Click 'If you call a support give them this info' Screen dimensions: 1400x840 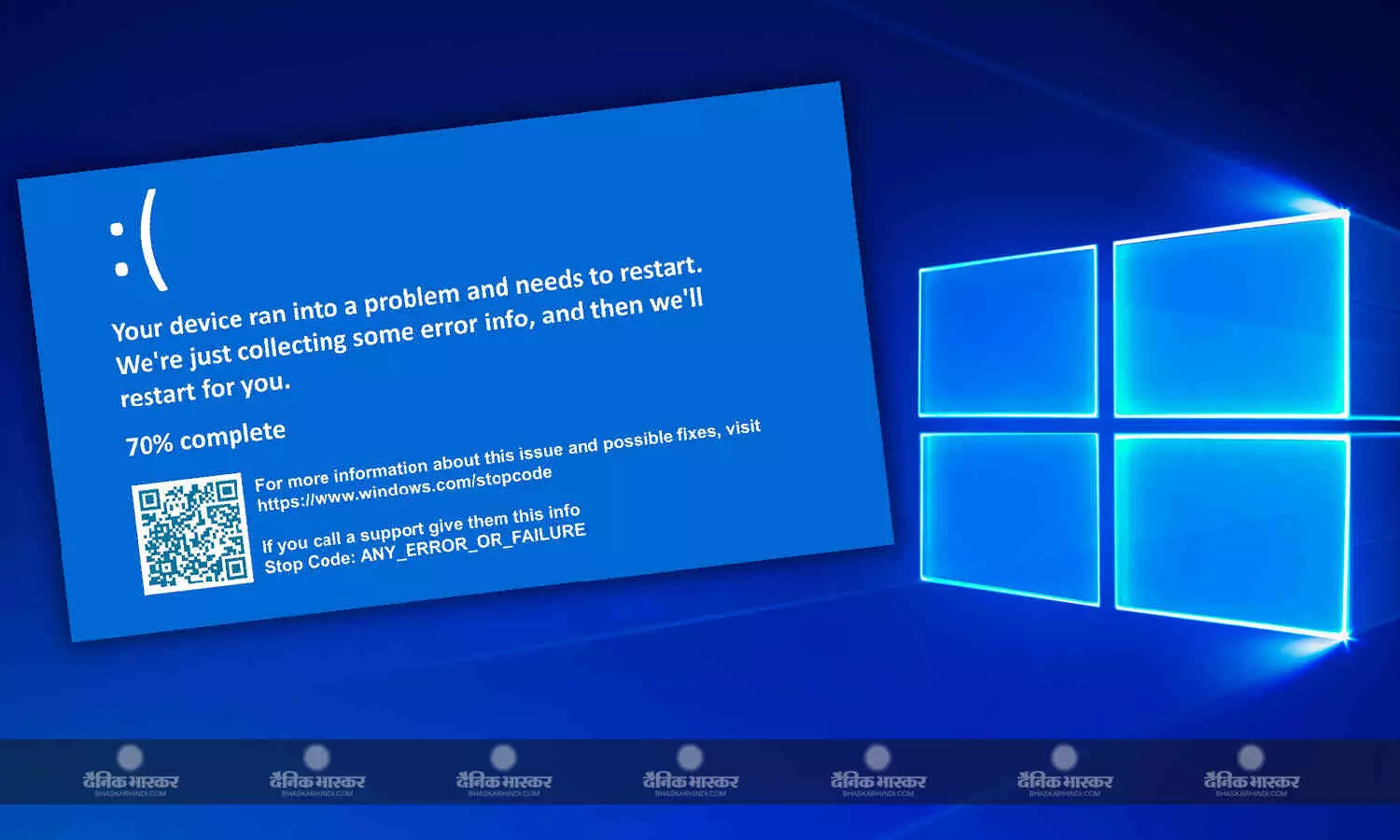(421, 527)
